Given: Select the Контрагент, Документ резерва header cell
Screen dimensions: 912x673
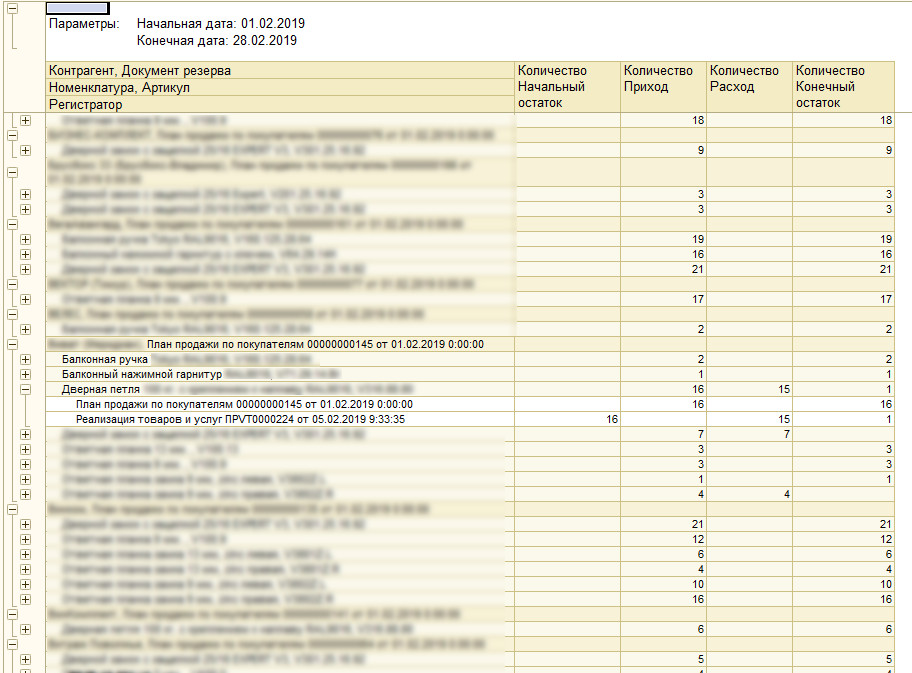Looking at the screenshot, I should (x=140, y=71).
